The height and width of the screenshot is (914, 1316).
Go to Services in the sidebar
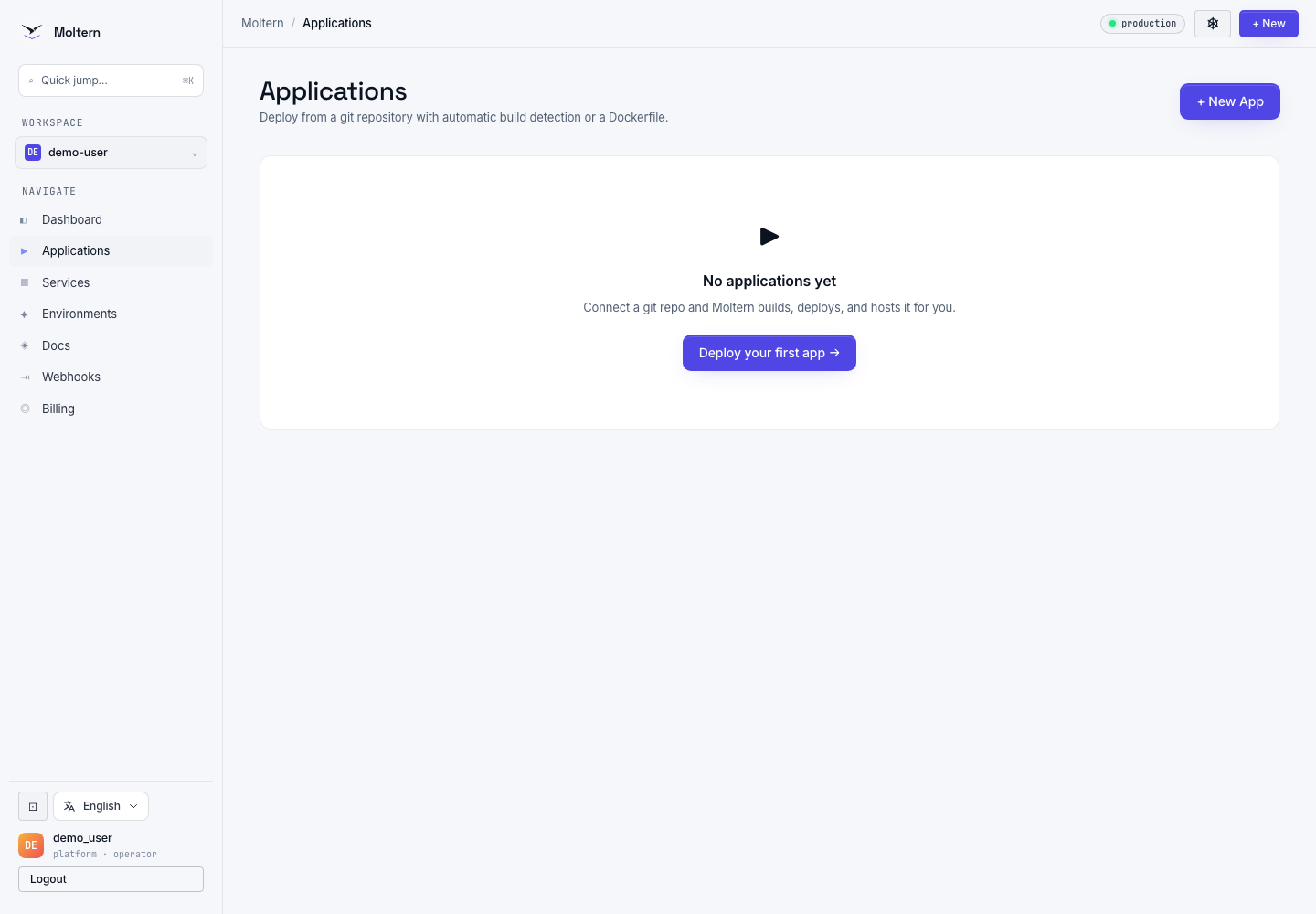click(111, 283)
